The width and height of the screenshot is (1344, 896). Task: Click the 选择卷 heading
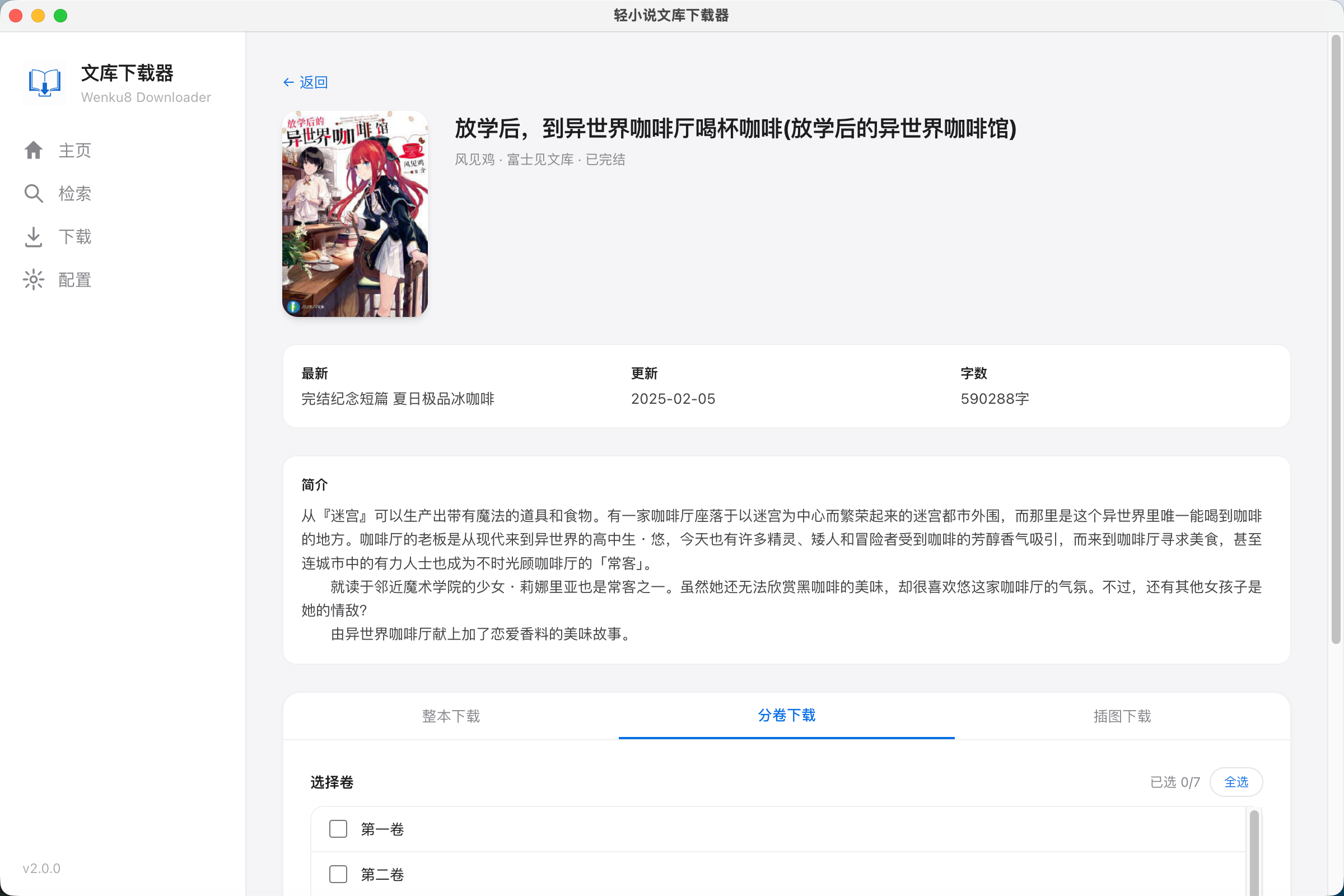pos(332,782)
